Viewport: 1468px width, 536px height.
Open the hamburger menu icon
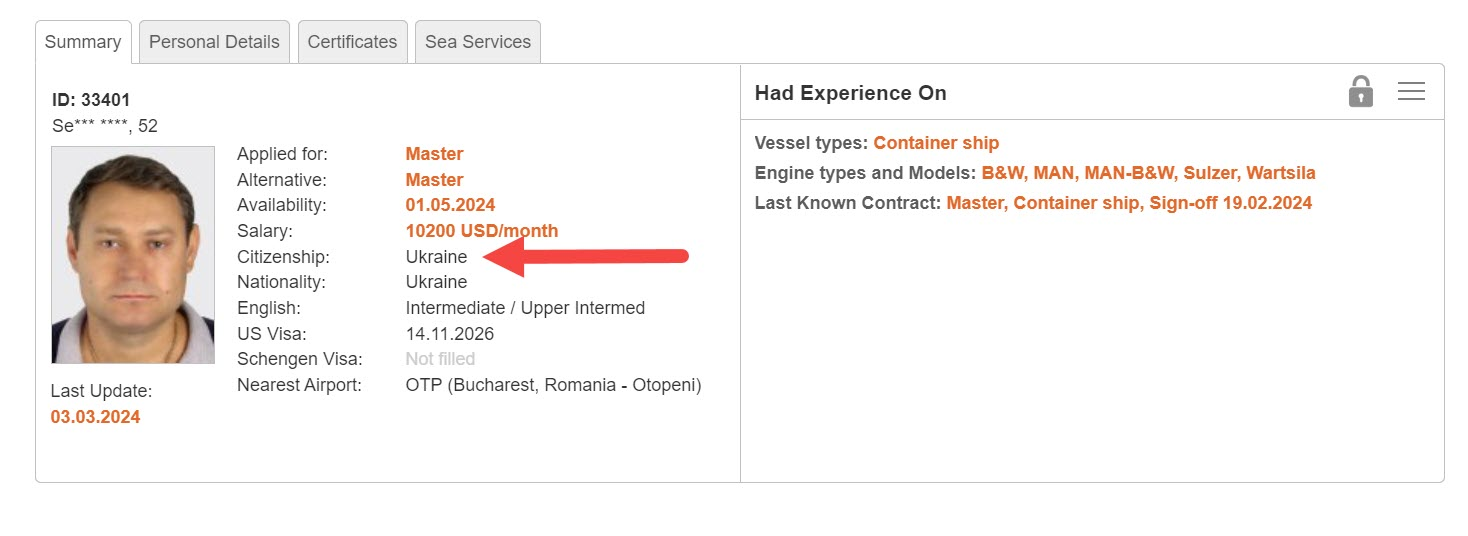(1411, 92)
